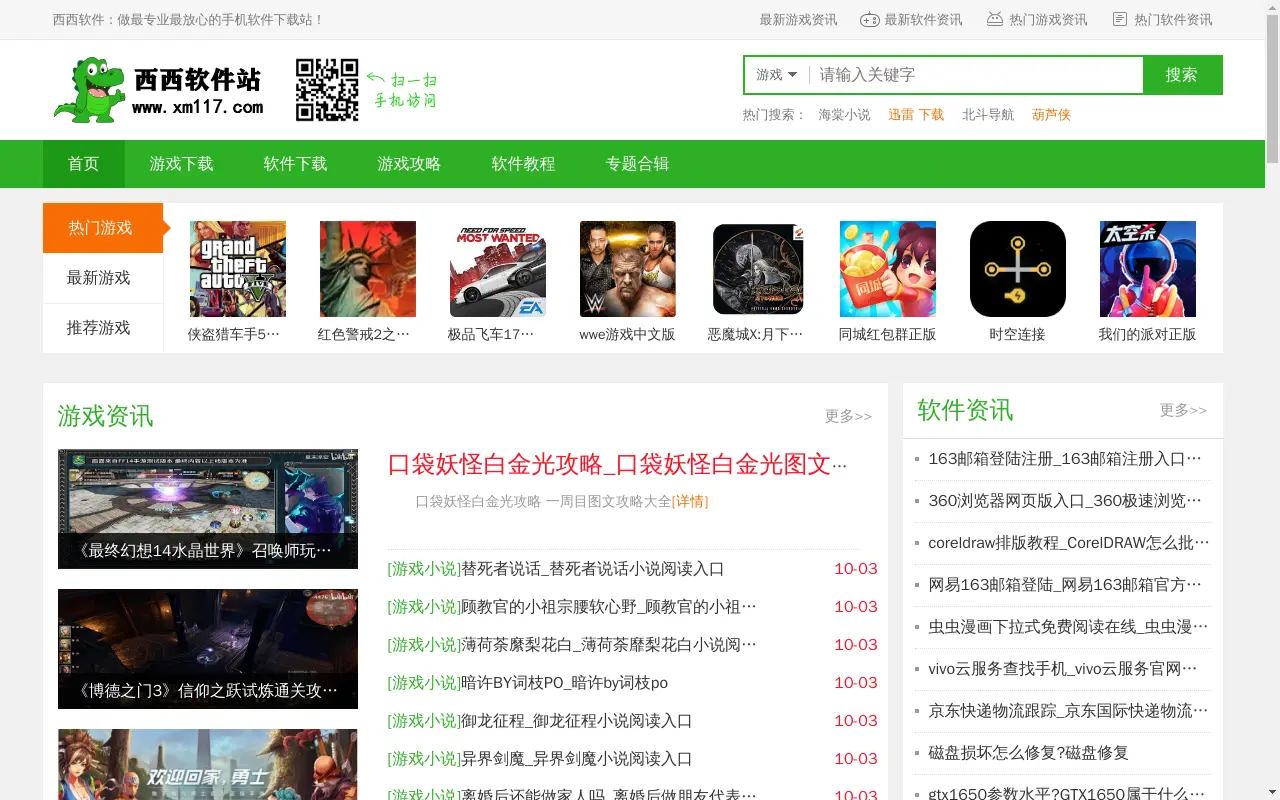Click the gamepad icon beside 最新软件资讯
1280x800 pixels.
coord(870,19)
